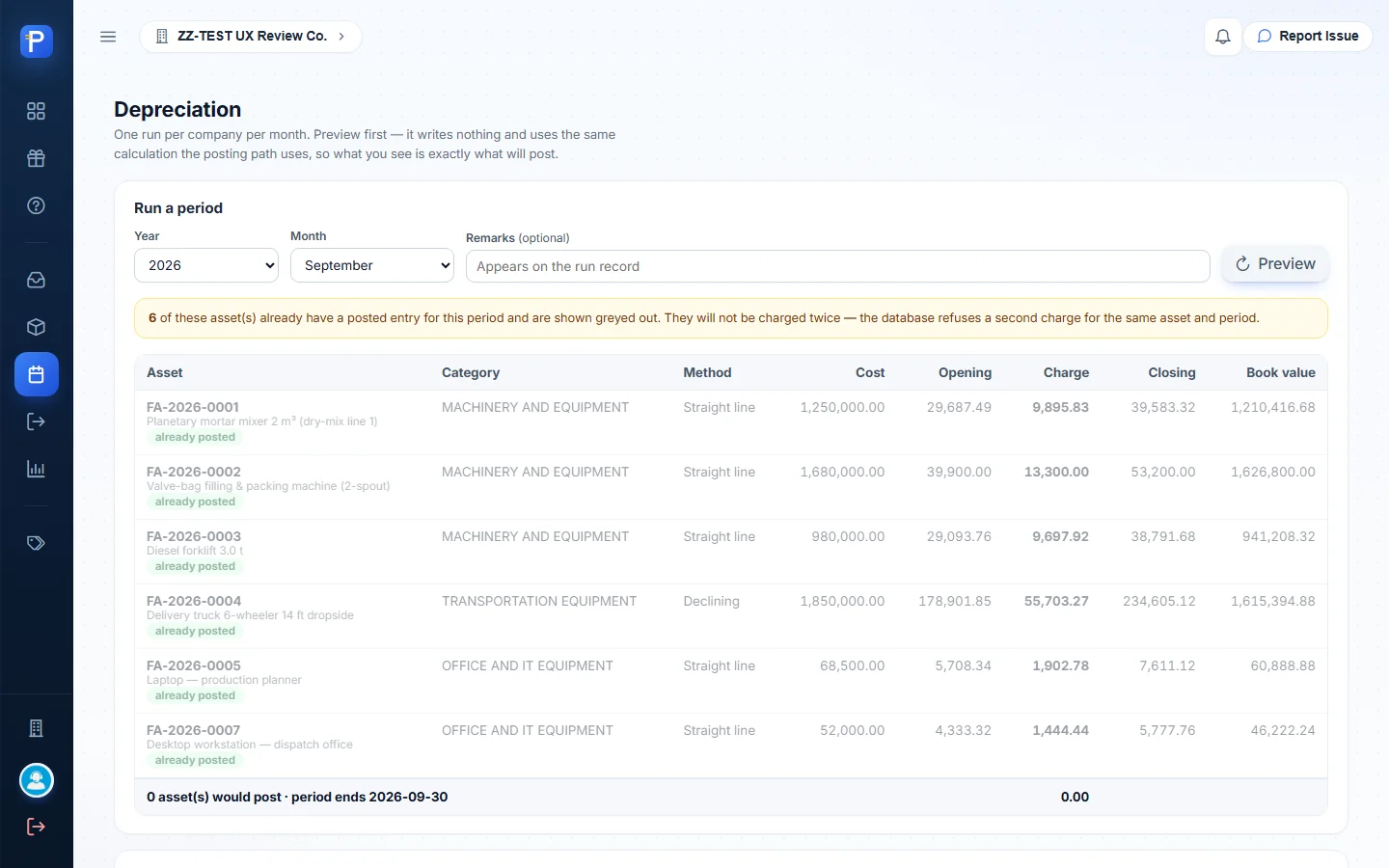
Task: Open the tag icon in sidebar
Action: tap(36, 543)
